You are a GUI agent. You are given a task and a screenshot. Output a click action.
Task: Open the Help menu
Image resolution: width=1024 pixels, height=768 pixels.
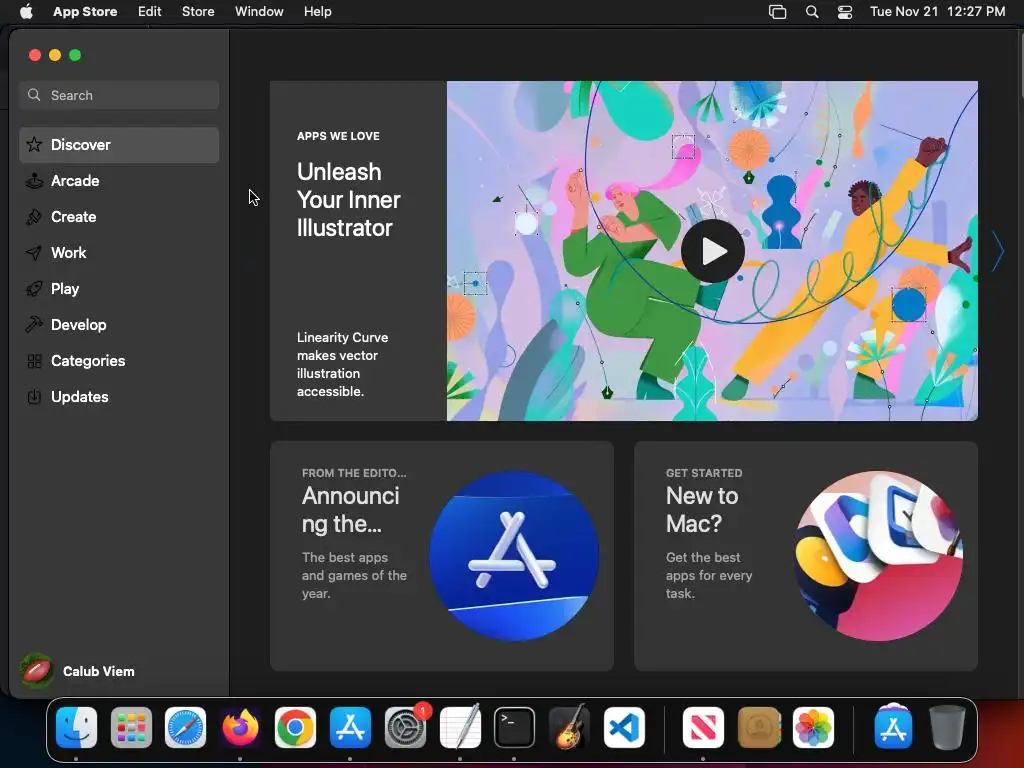click(317, 12)
